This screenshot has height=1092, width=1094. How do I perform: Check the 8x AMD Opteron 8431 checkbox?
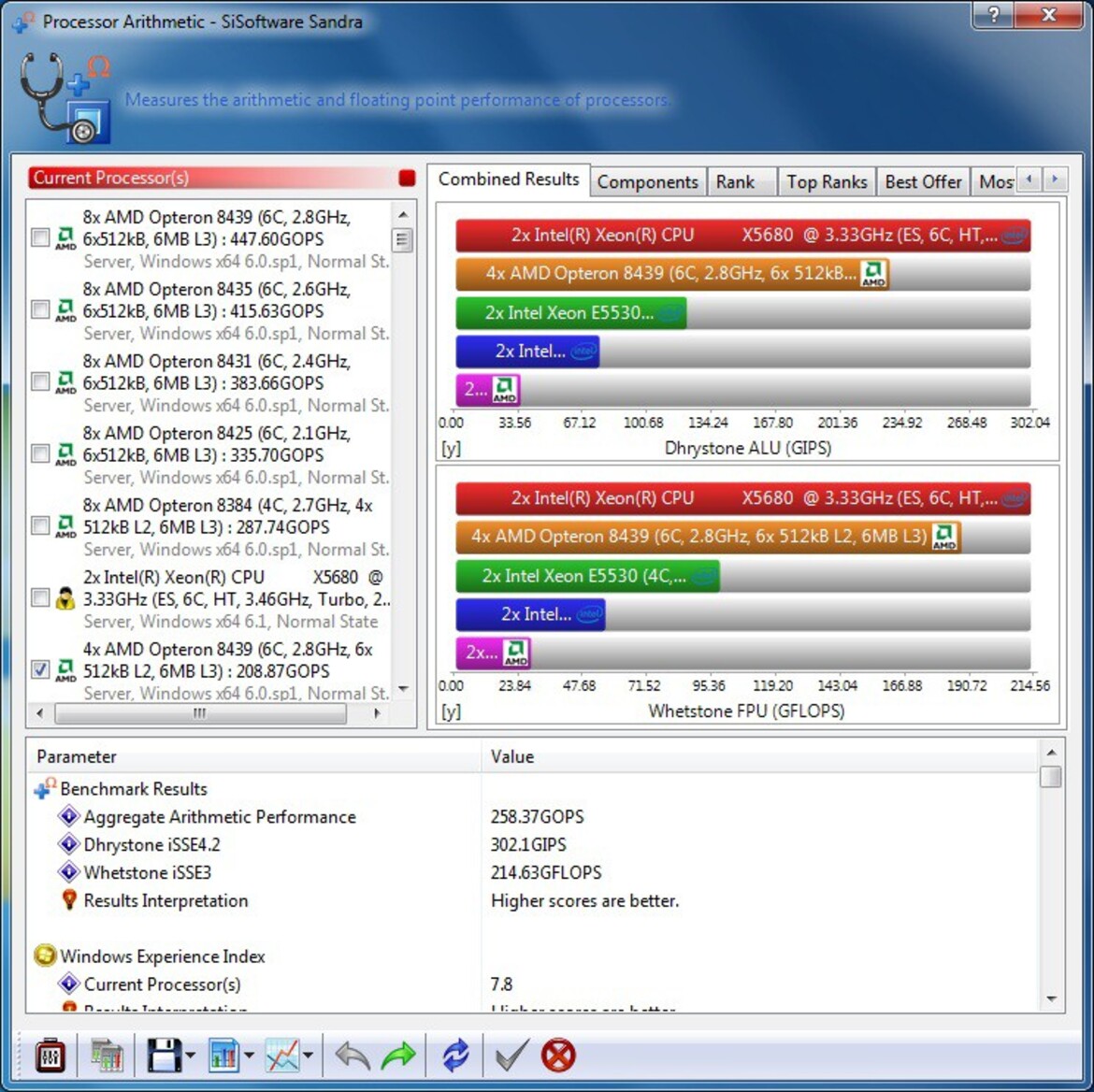tap(40, 381)
